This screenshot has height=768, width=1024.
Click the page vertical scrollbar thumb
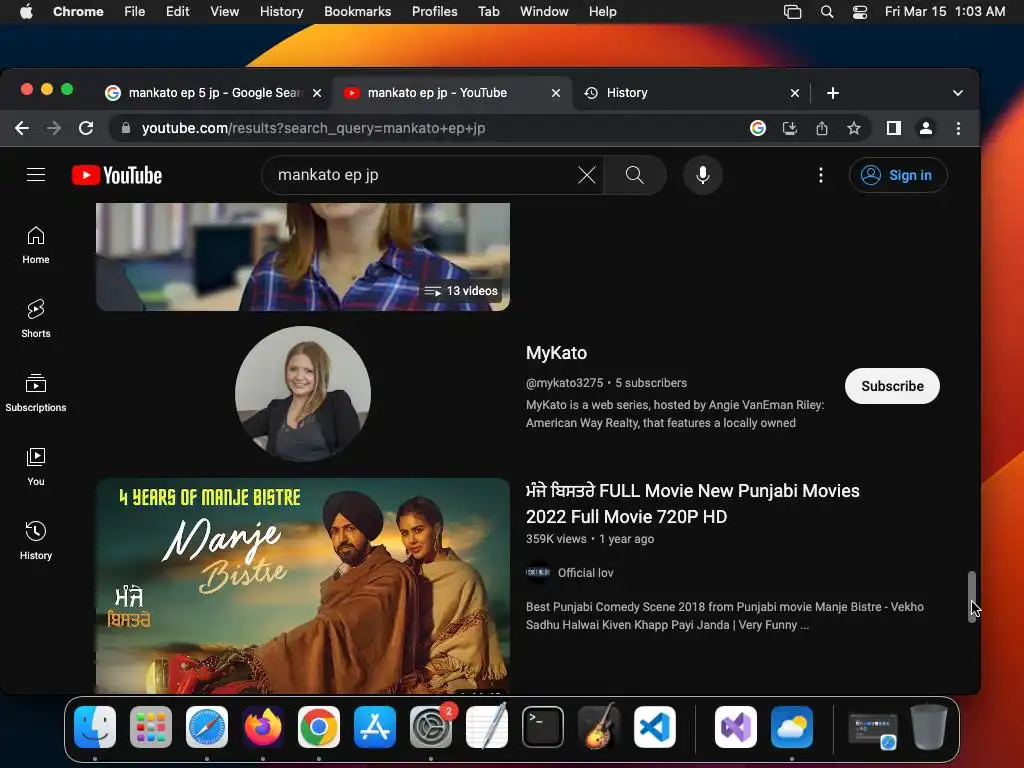click(x=972, y=596)
